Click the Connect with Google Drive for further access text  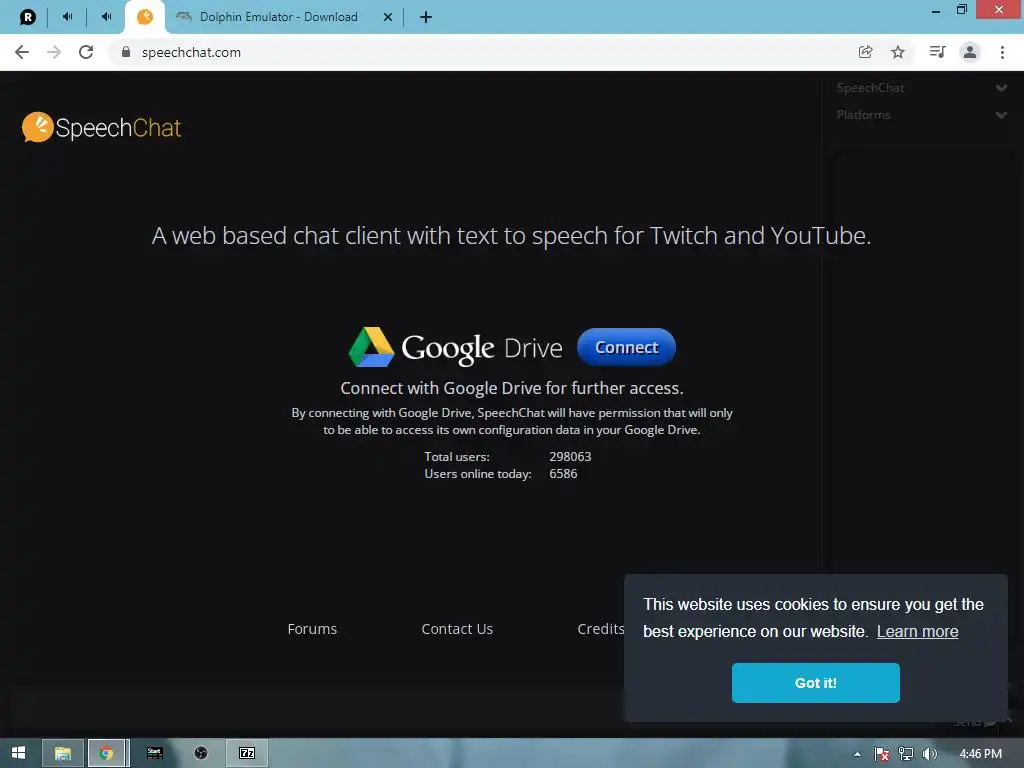pyautogui.click(x=511, y=388)
